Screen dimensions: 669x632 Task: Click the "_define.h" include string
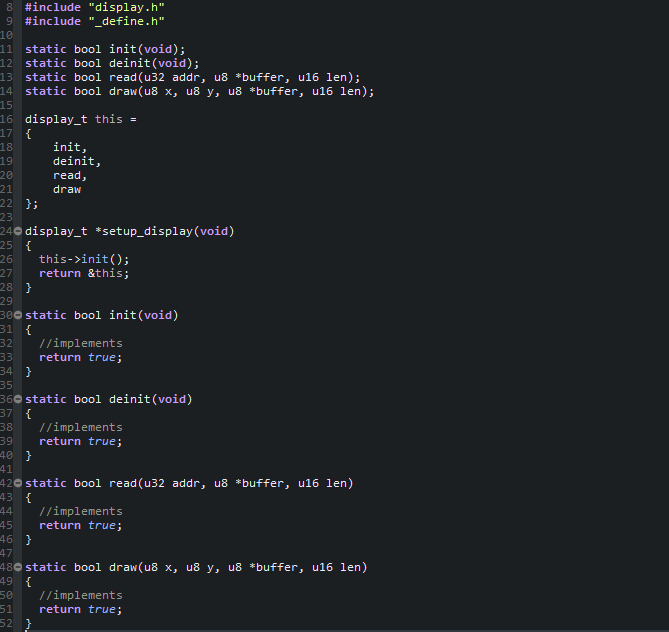click(126, 21)
